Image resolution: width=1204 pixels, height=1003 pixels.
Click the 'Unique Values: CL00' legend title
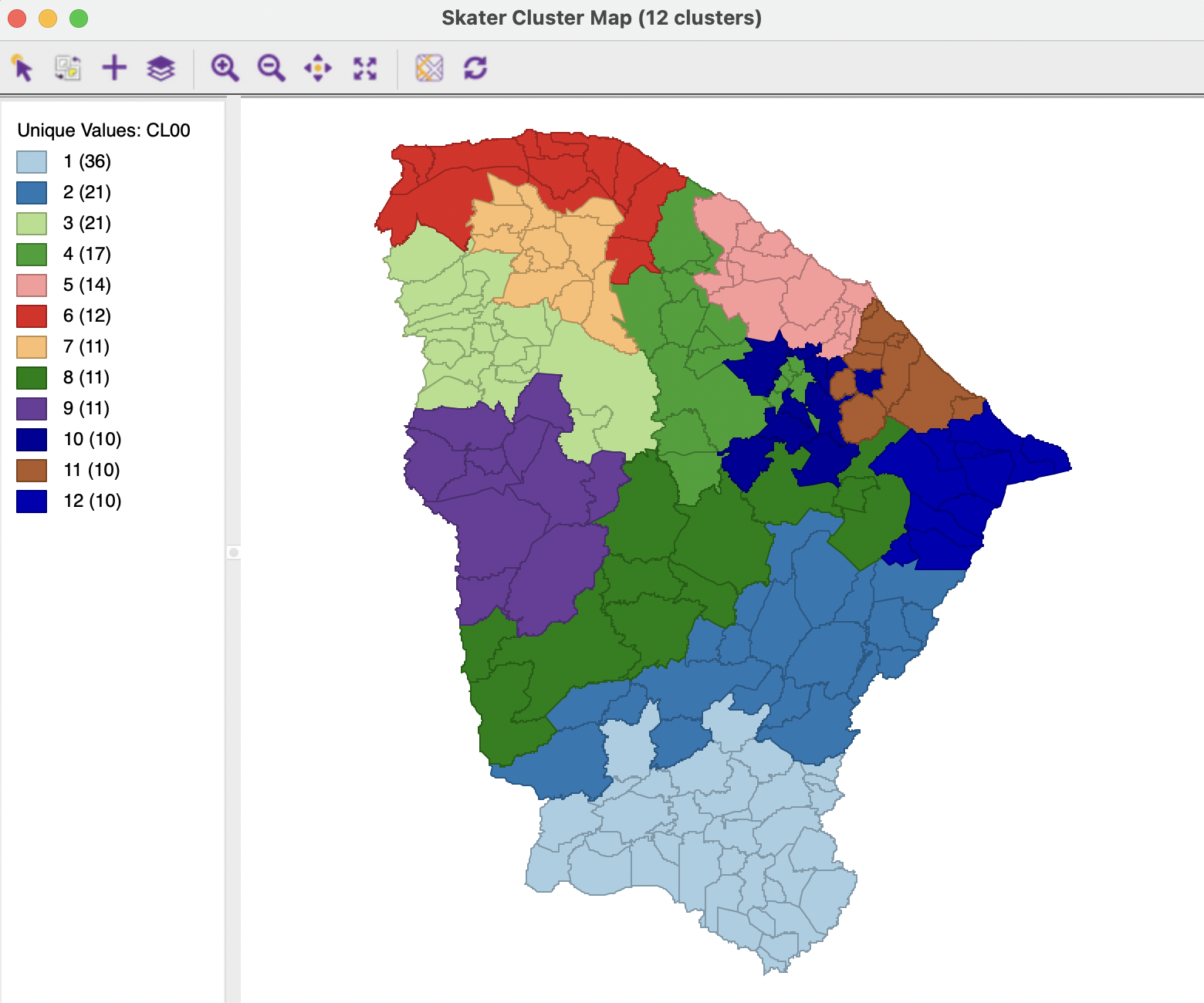pos(103,130)
